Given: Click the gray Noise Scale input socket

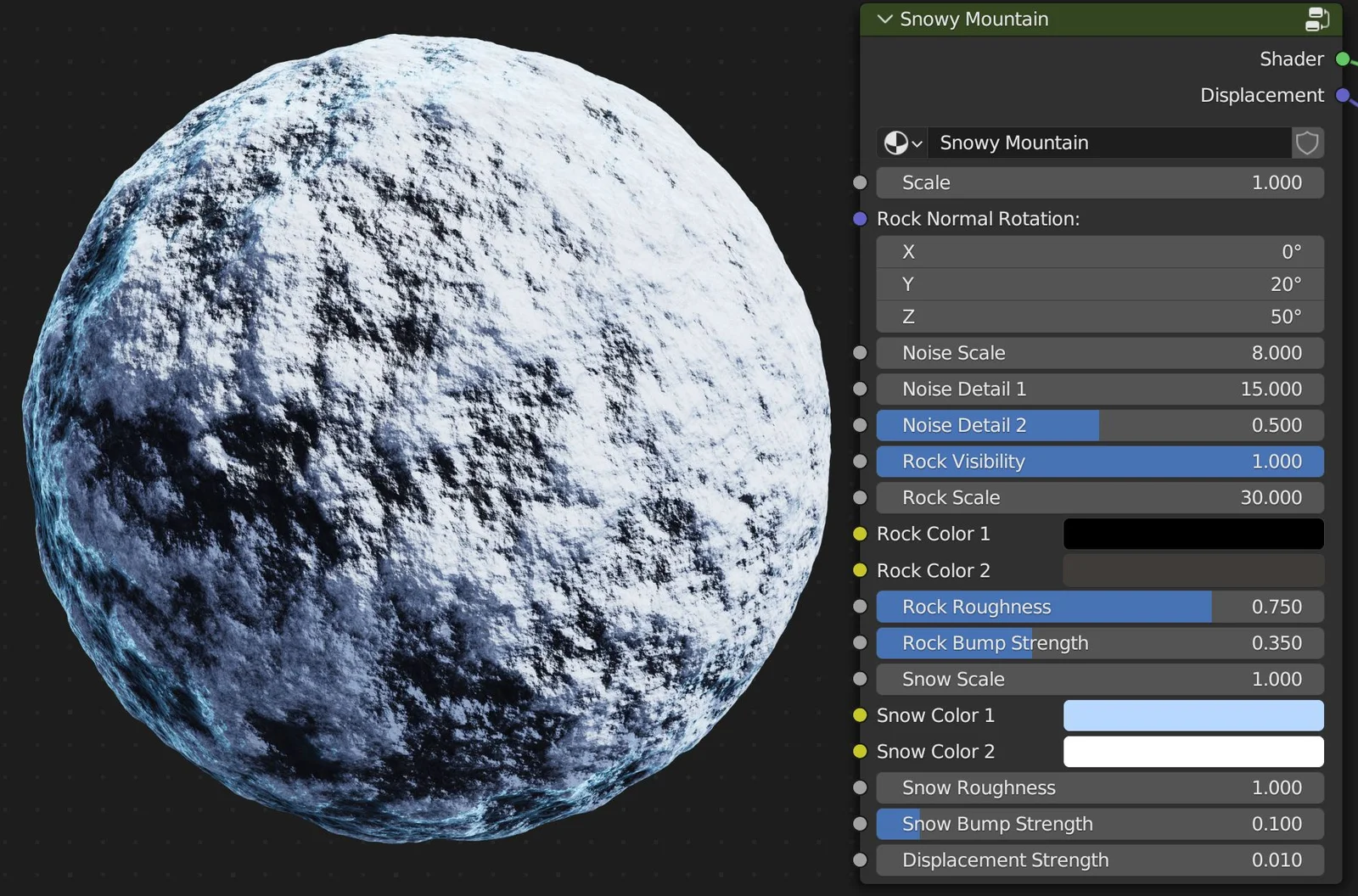Looking at the screenshot, I should coord(860,352).
